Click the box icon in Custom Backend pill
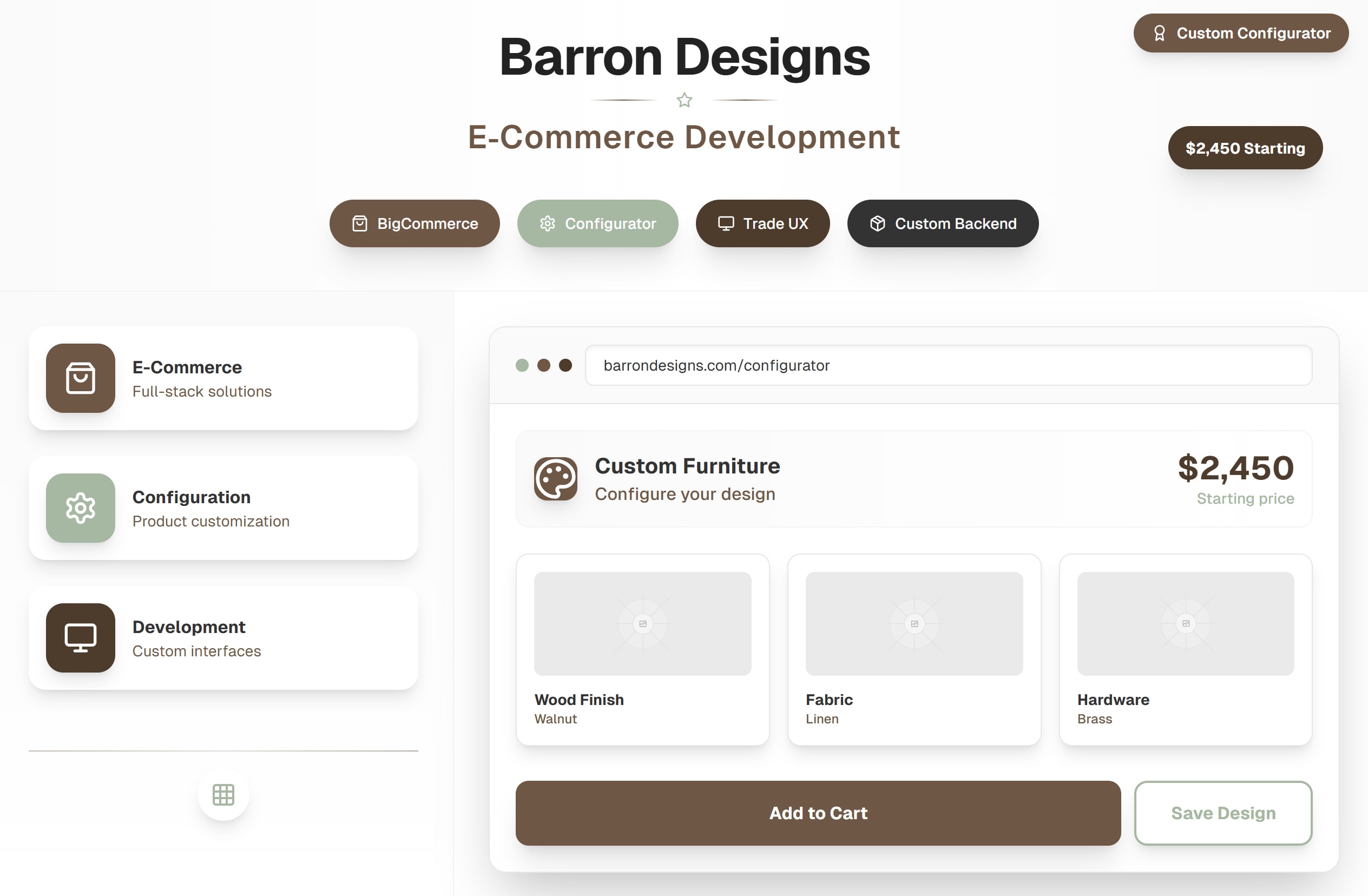Screen dimensions: 1368x896 point(878,223)
